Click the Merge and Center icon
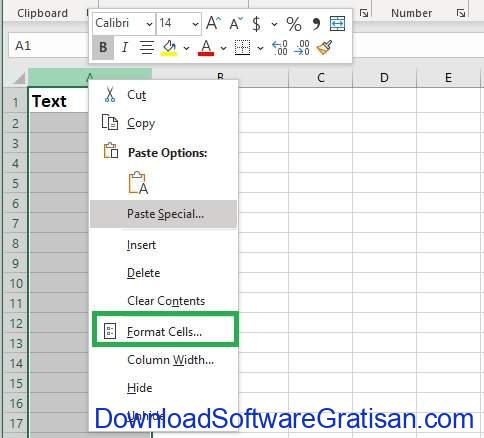The height and width of the screenshot is (438, 484). click(x=337, y=23)
